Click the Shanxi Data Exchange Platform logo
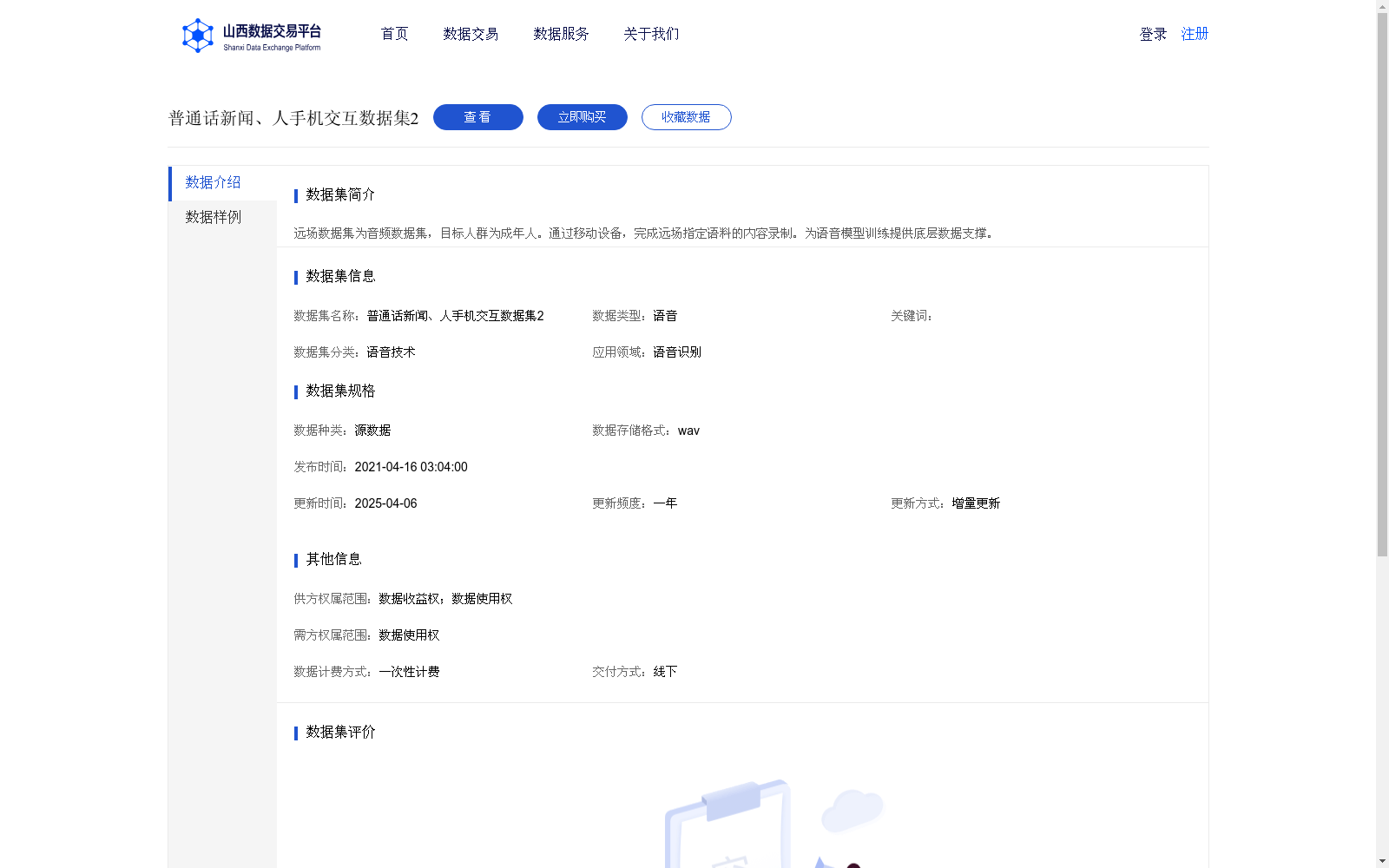1389x868 pixels. 251,36
